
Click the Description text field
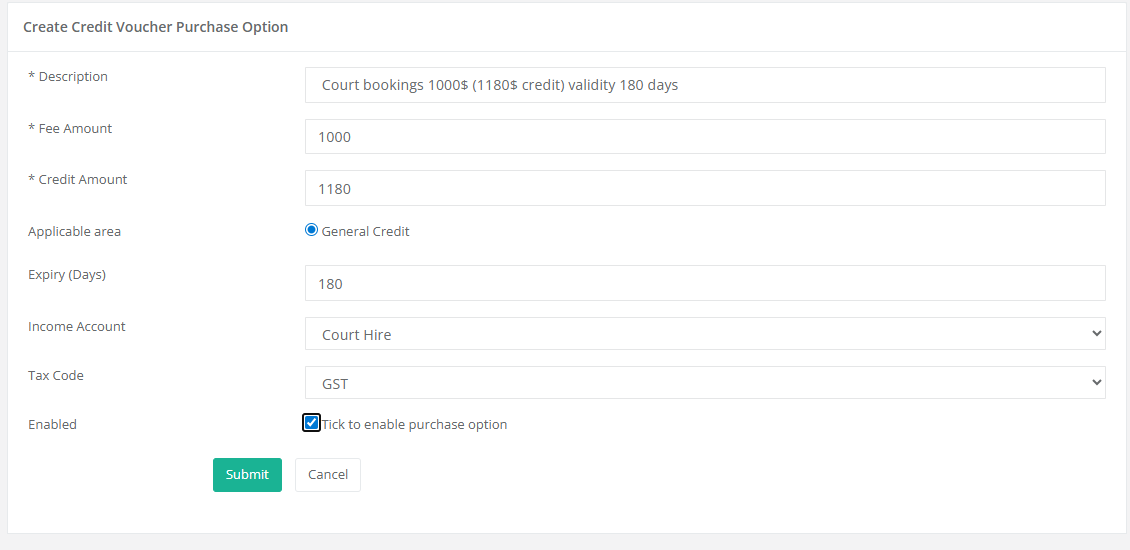coord(705,85)
